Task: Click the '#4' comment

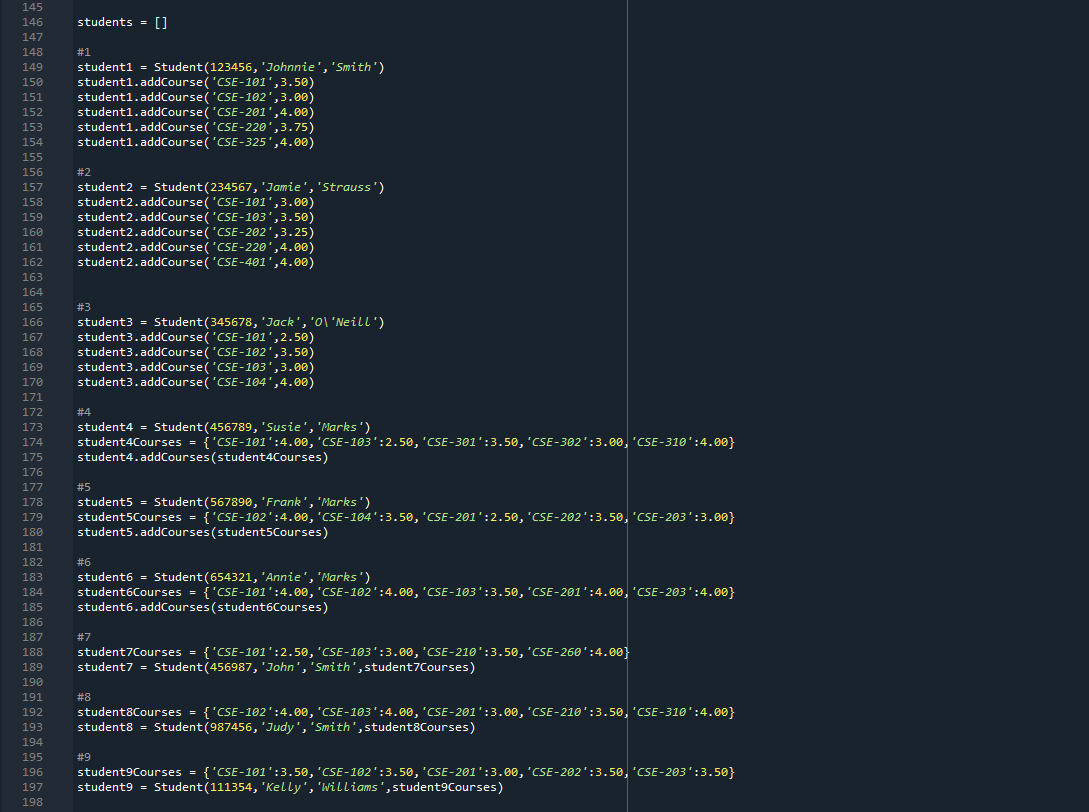Action: click(x=84, y=413)
